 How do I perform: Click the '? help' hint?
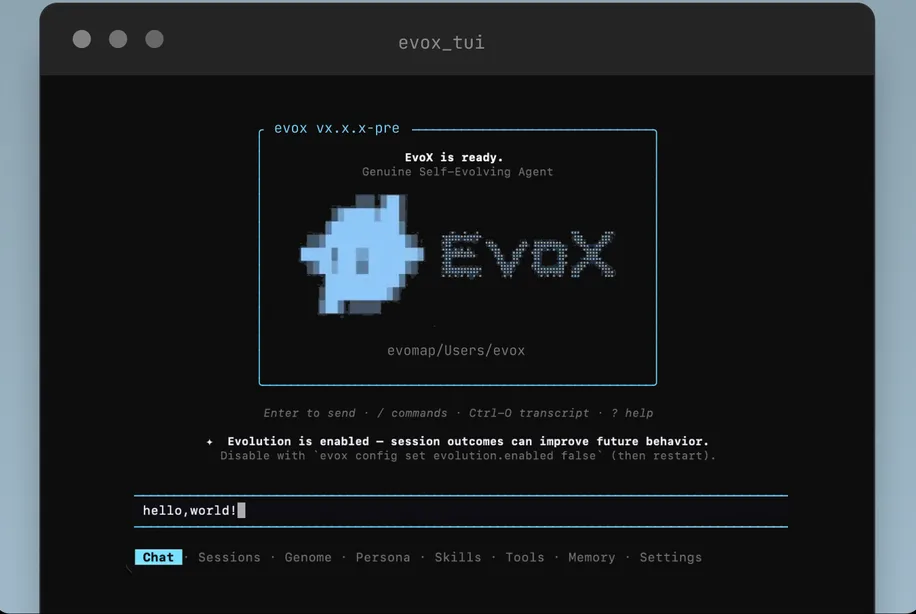click(632, 413)
